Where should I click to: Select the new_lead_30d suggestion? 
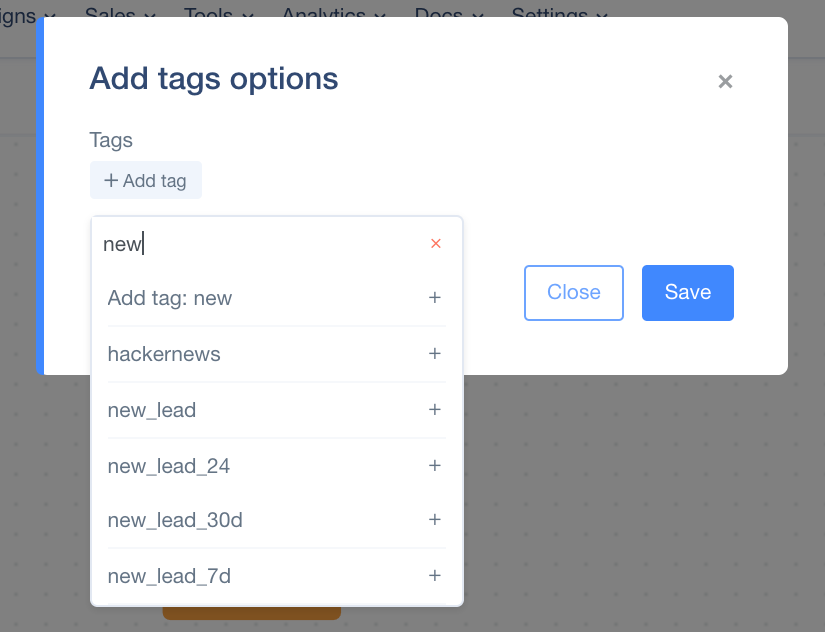pos(175,520)
